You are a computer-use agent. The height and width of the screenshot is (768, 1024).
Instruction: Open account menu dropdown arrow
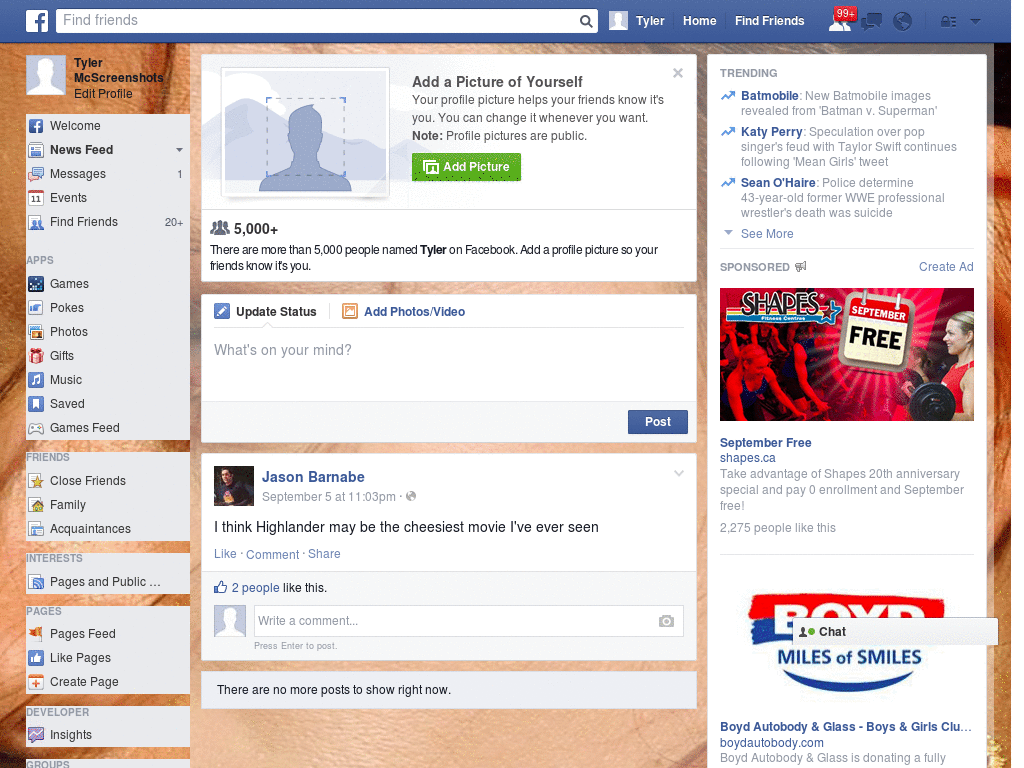click(x=975, y=22)
